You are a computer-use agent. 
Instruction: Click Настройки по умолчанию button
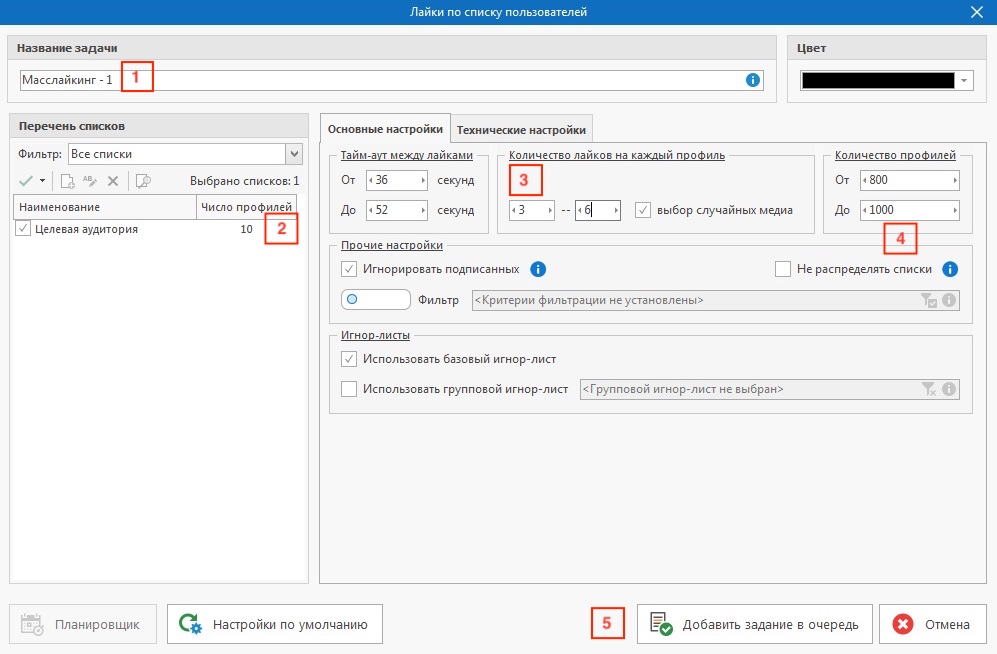(275, 624)
